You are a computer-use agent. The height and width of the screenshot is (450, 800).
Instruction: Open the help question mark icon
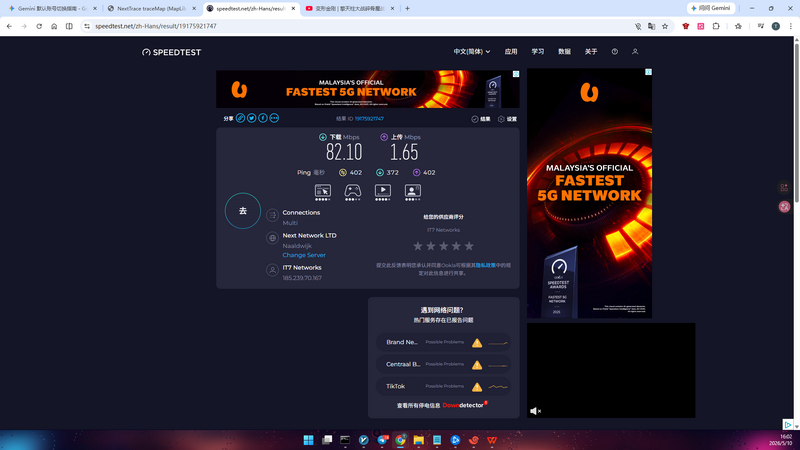pyautogui.click(x=615, y=52)
